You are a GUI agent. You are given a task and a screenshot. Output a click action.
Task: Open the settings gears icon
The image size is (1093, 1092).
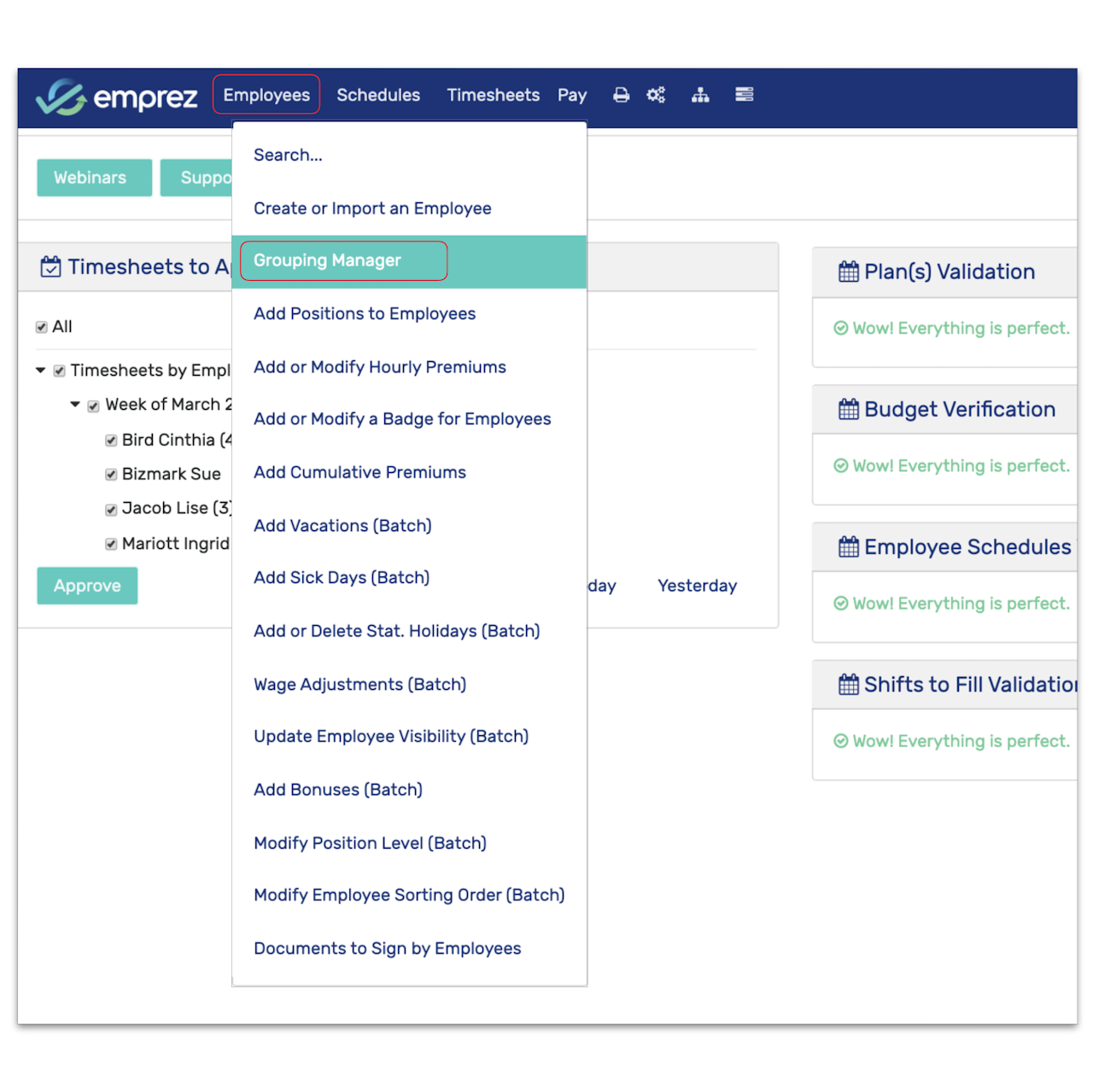click(656, 95)
